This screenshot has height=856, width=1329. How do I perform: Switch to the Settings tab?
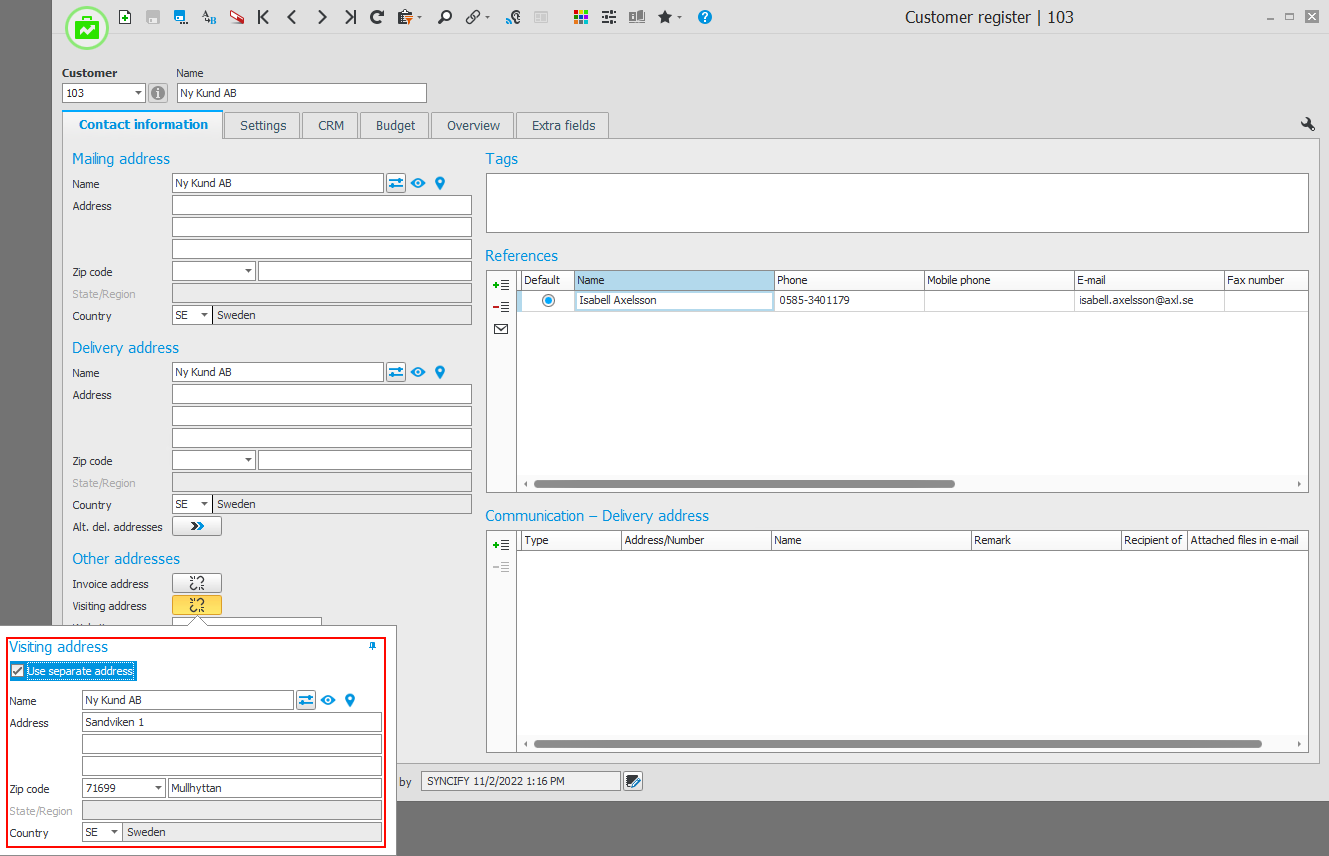click(263, 125)
